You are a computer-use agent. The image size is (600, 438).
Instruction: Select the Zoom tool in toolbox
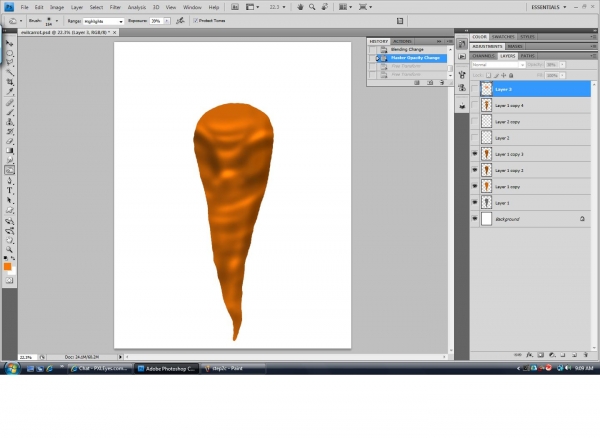tap(10, 249)
